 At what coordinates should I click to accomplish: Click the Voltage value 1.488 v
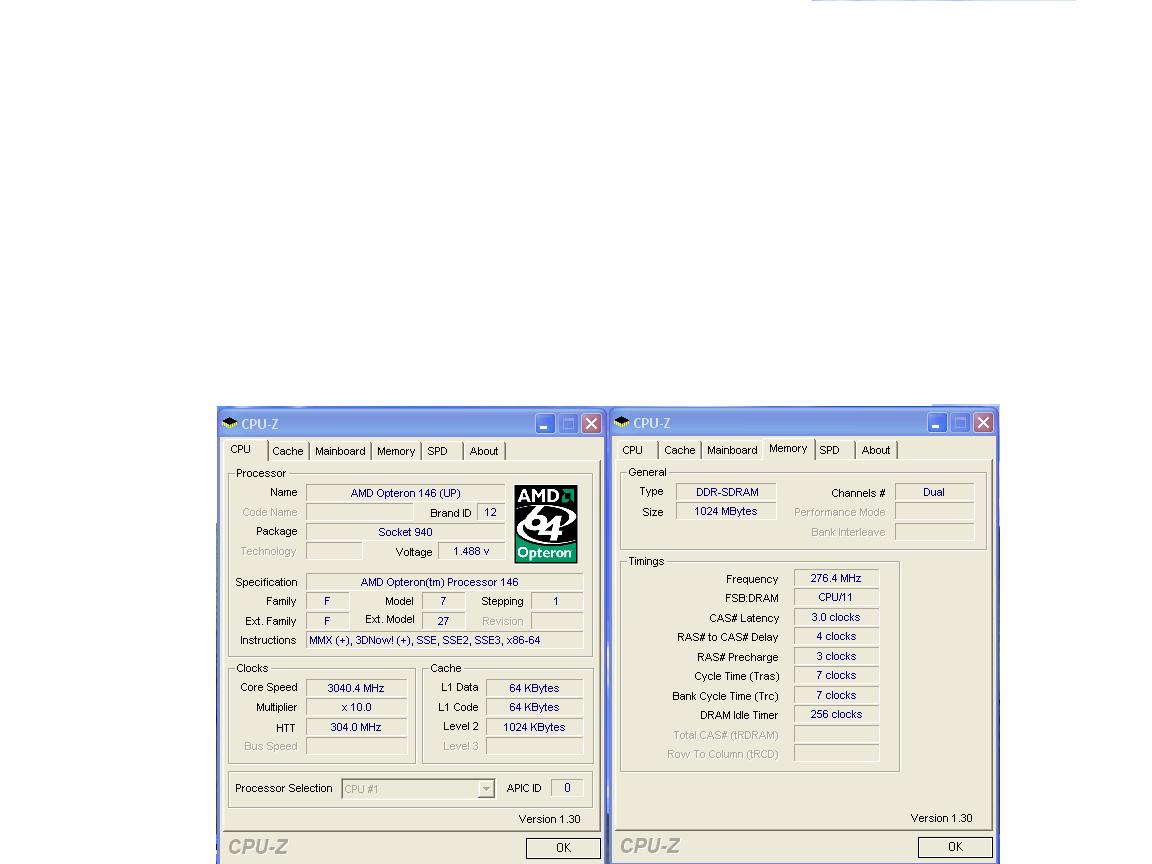point(471,551)
